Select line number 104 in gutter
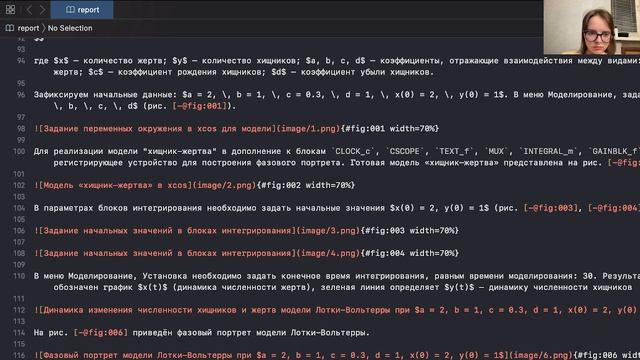640x360 pixels. [19, 208]
